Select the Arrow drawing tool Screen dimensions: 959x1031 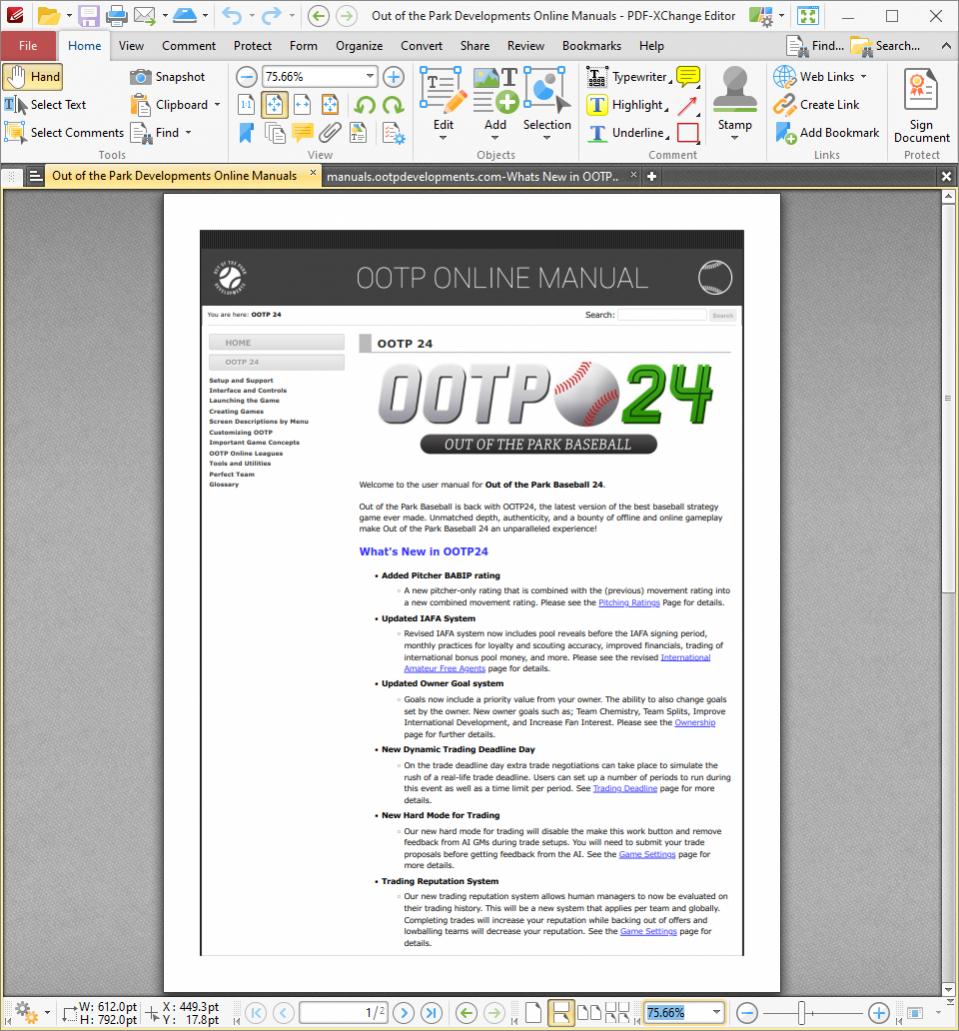[x=688, y=105]
